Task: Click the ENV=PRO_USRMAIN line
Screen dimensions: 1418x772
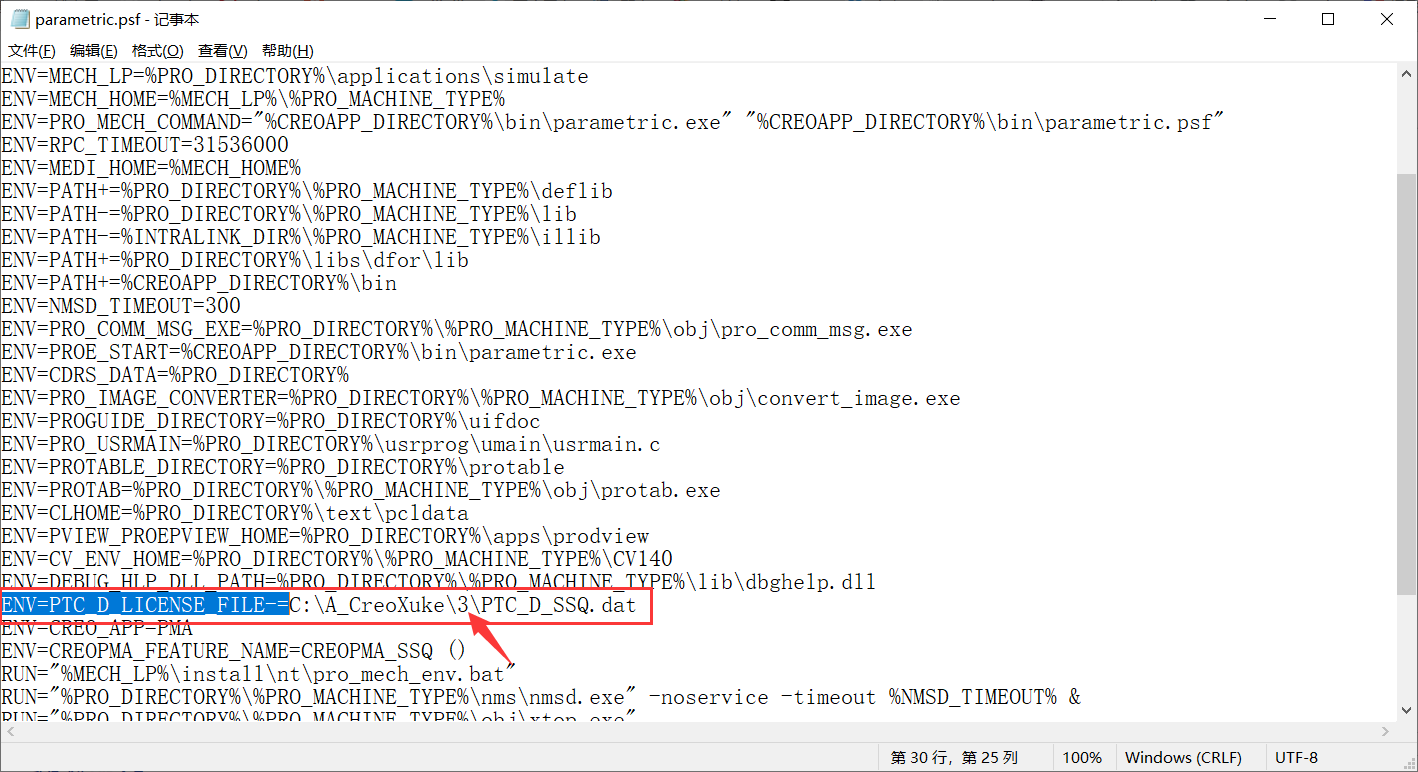Action: (x=331, y=444)
